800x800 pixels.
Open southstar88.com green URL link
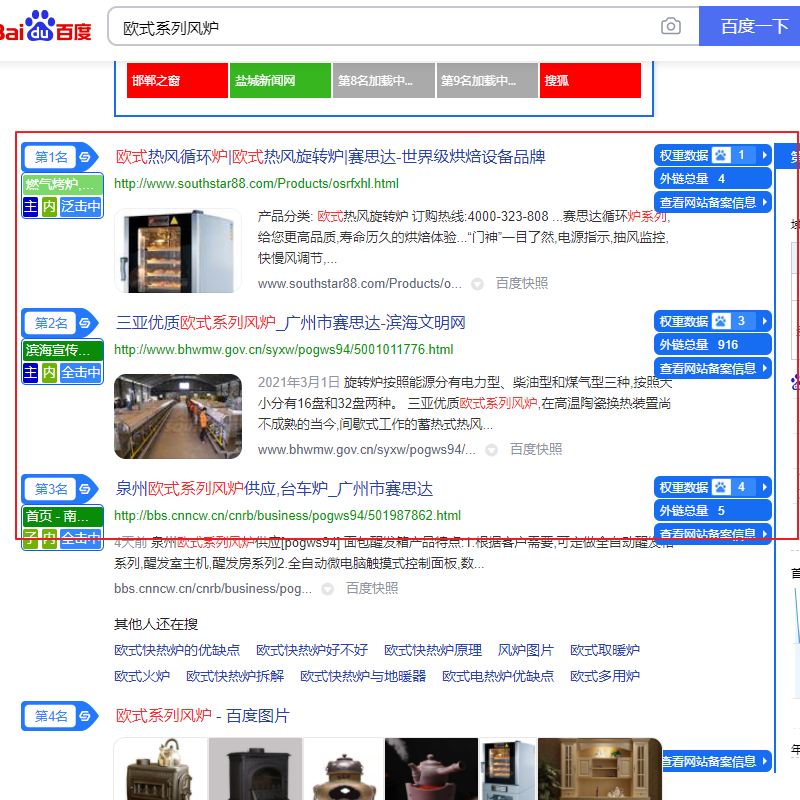[256, 184]
